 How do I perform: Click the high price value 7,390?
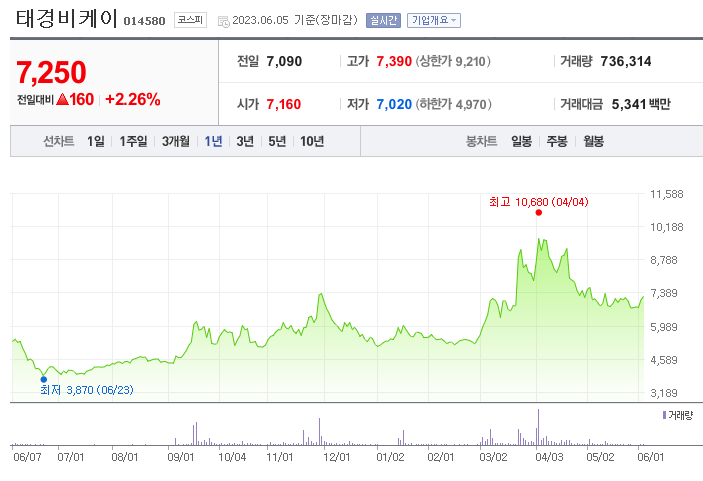394,61
